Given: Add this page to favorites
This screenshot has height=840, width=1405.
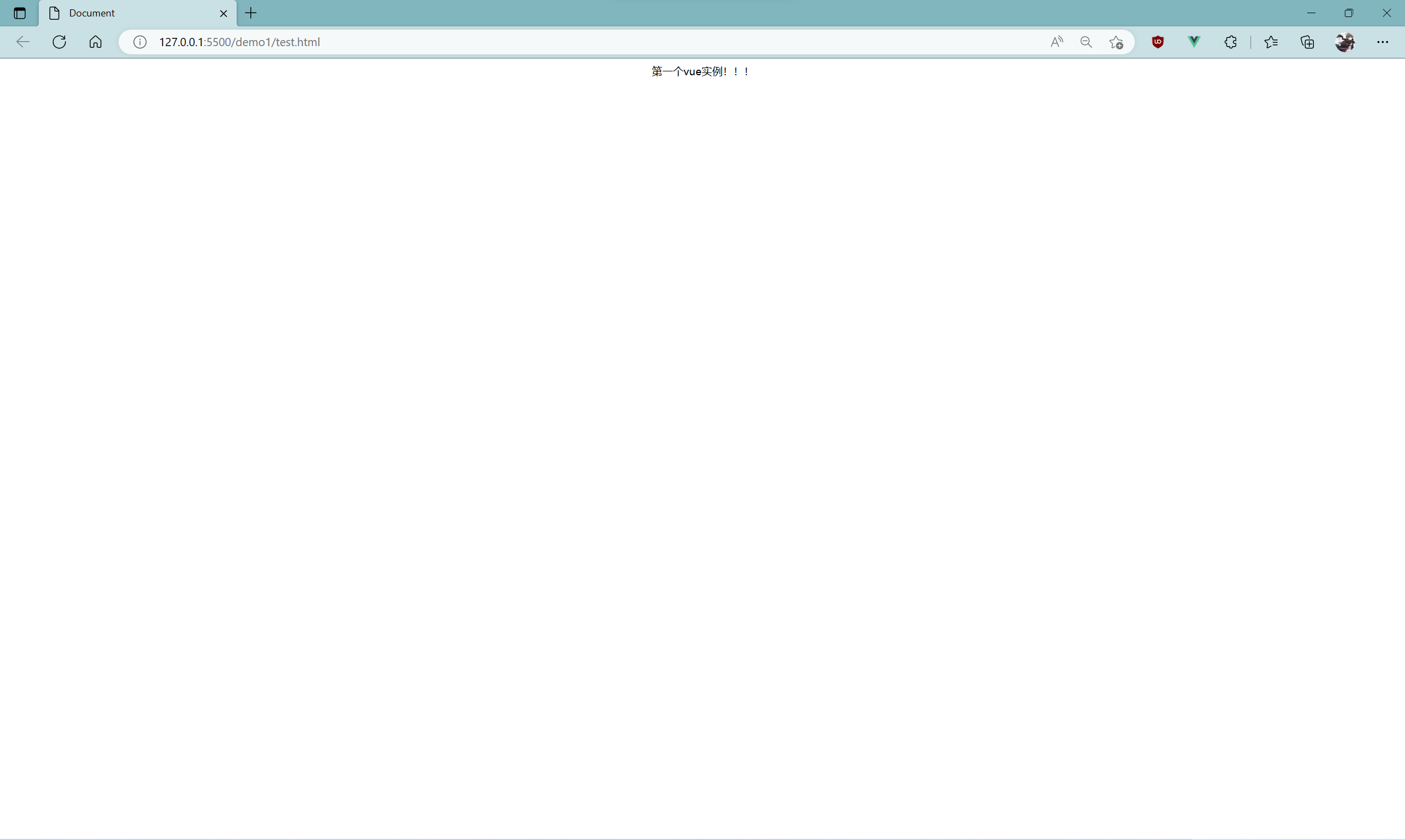Looking at the screenshot, I should (x=1116, y=42).
